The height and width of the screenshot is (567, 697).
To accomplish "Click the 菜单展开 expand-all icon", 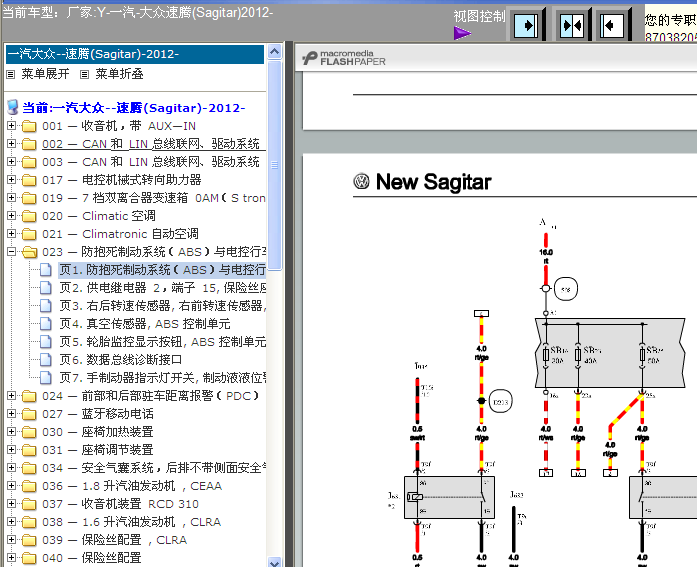I will tap(11, 74).
